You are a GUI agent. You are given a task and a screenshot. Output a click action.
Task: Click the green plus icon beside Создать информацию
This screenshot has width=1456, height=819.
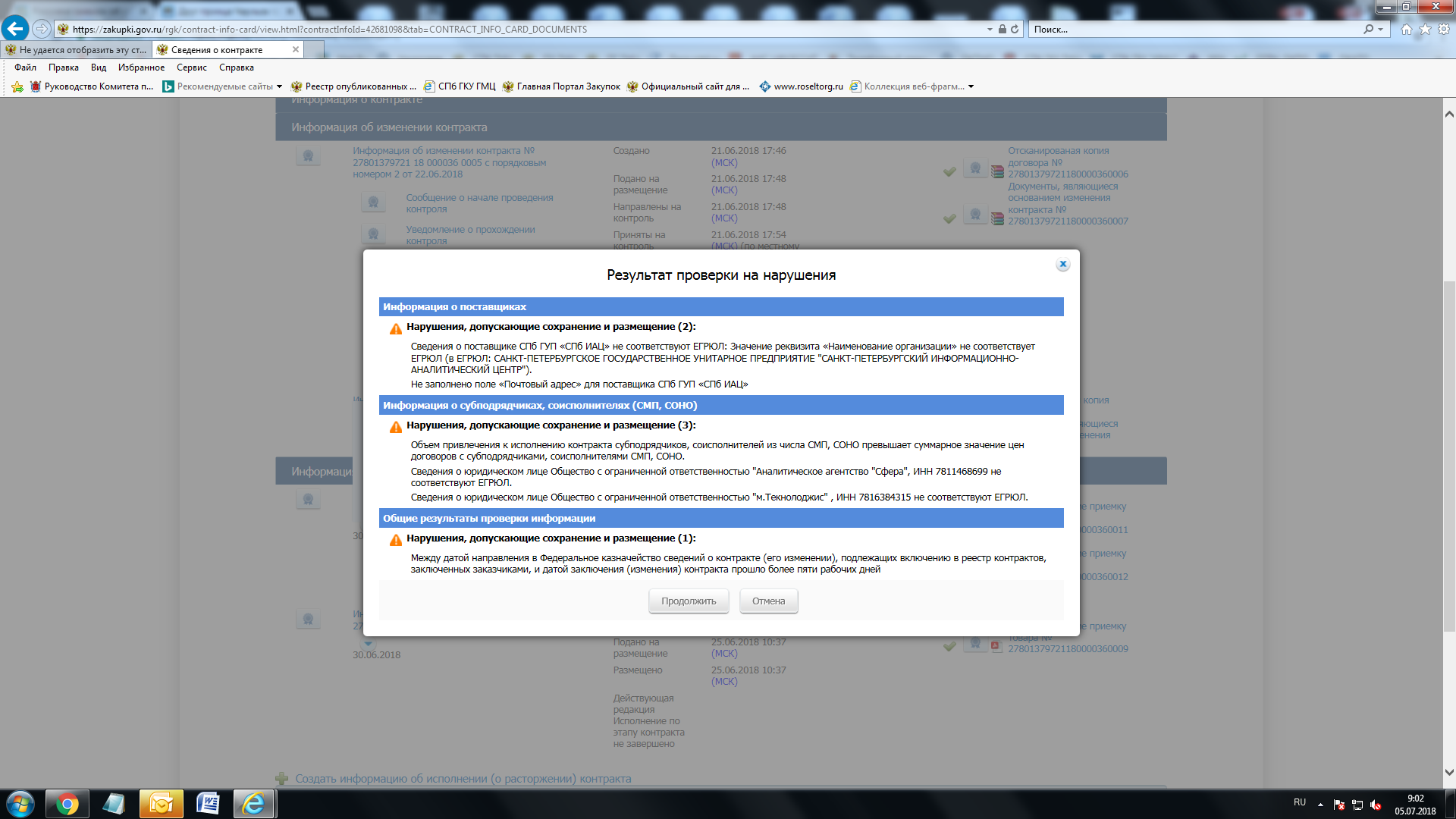click(x=282, y=779)
